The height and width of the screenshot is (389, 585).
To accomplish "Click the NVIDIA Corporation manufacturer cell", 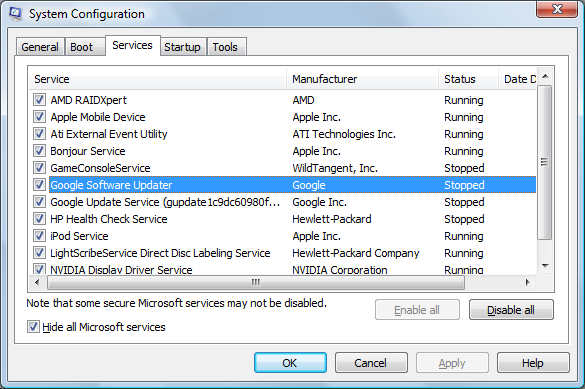I will coord(340,270).
